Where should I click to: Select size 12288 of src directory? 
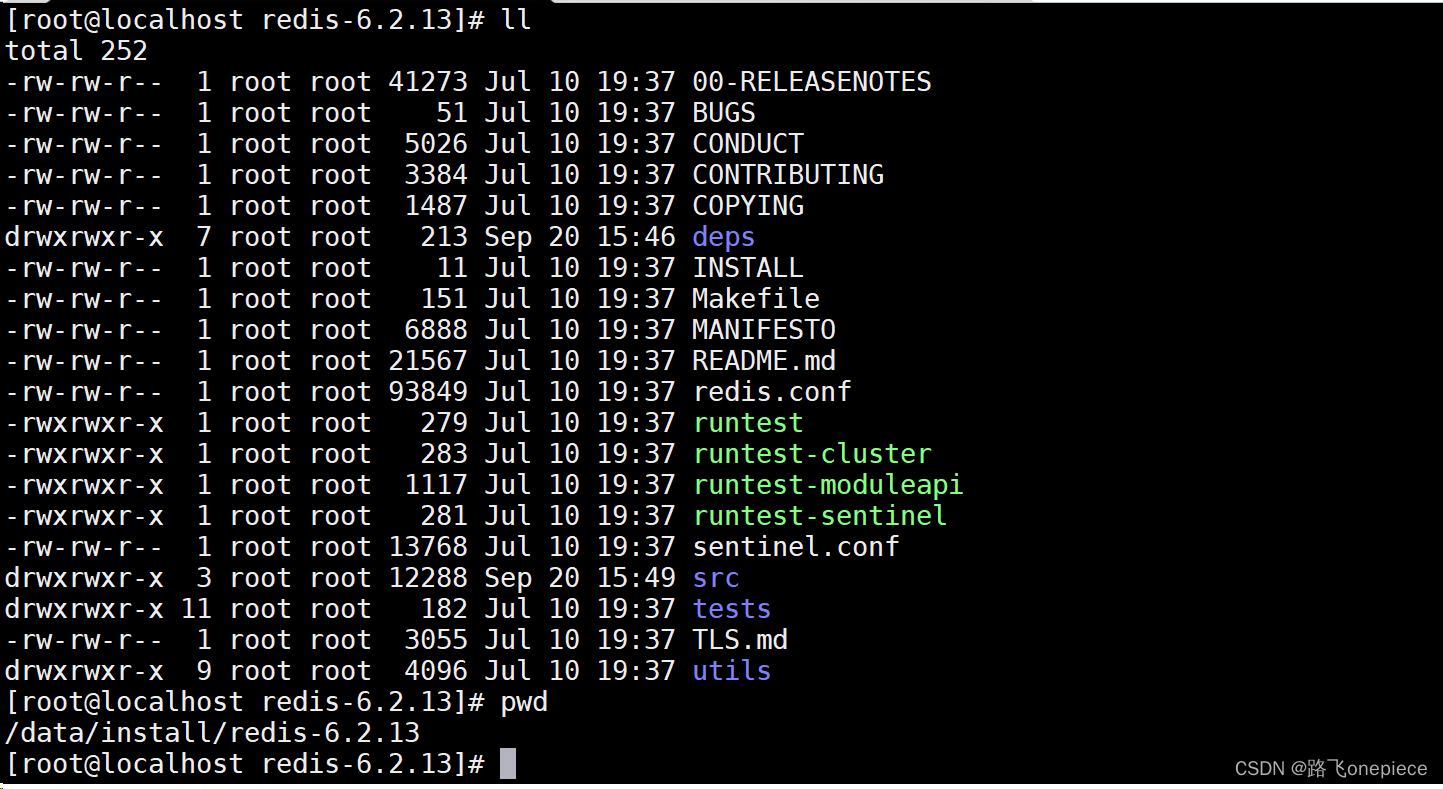pos(428,578)
